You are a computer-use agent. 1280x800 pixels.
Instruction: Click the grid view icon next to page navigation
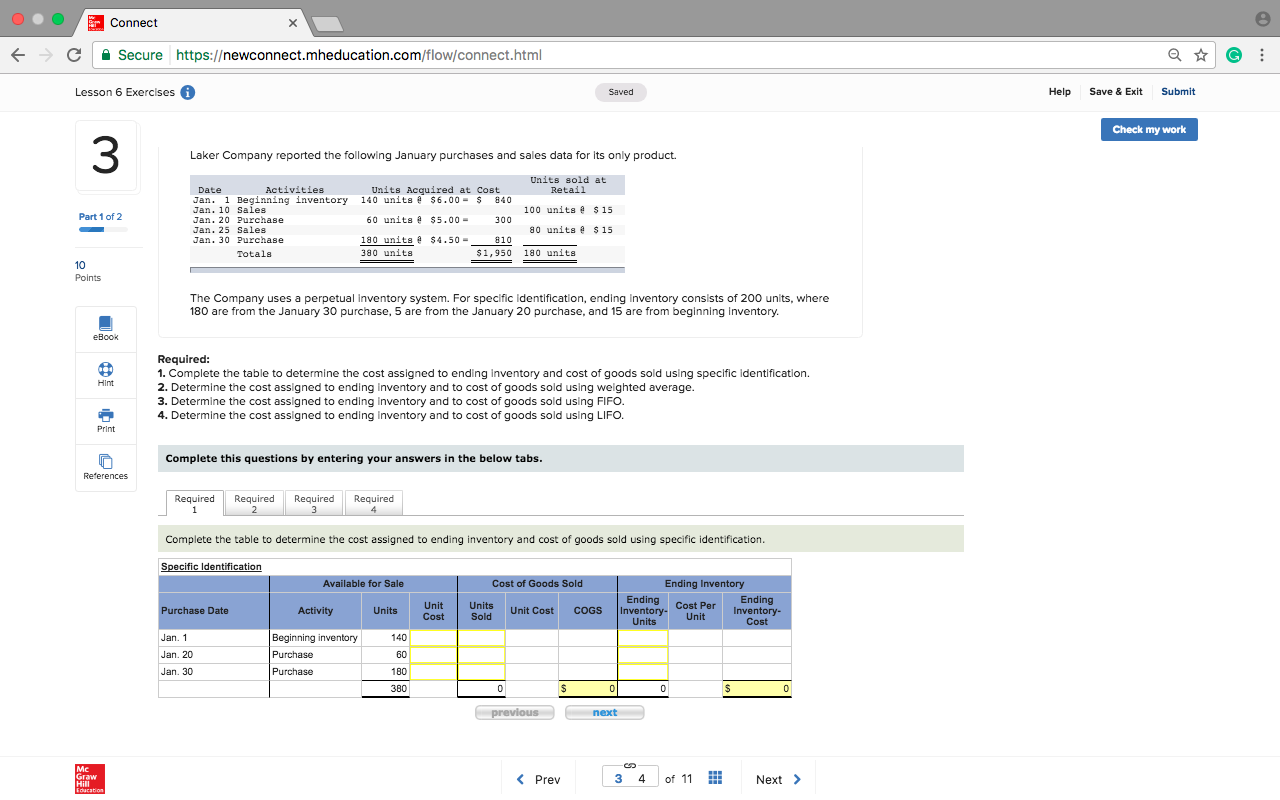(x=715, y=777)
